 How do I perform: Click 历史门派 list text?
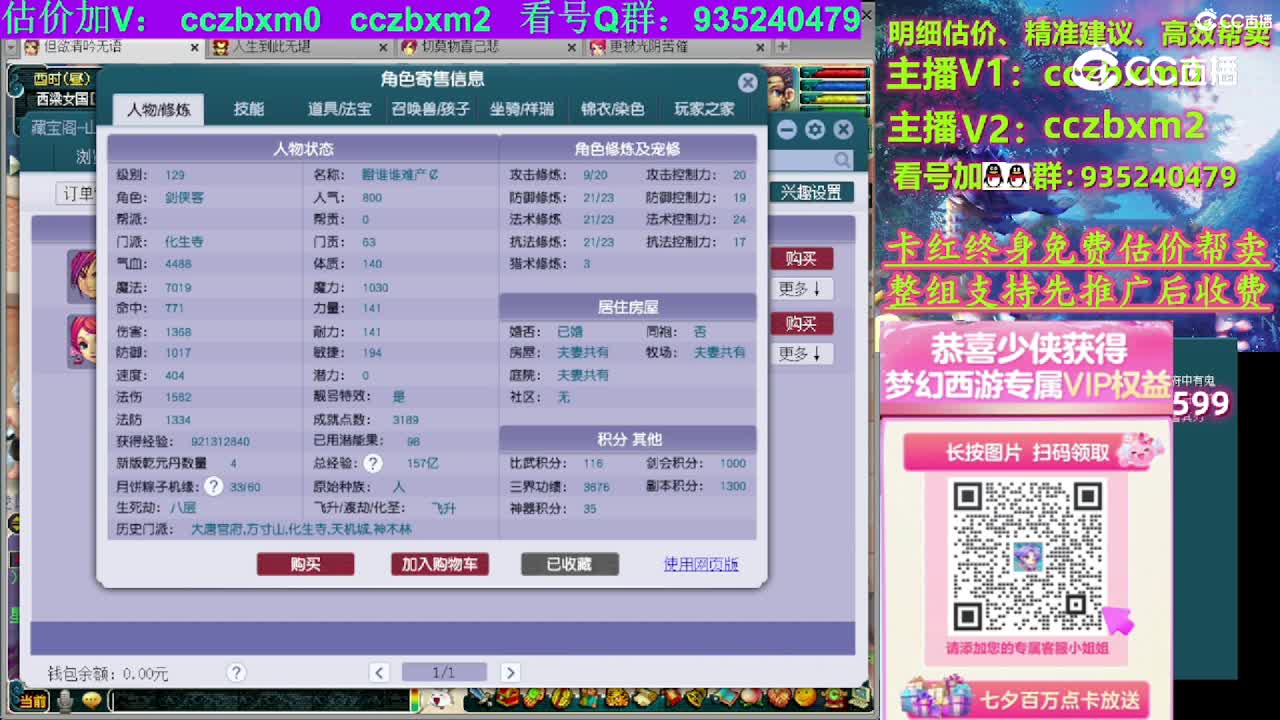click(x=301, y=529)
